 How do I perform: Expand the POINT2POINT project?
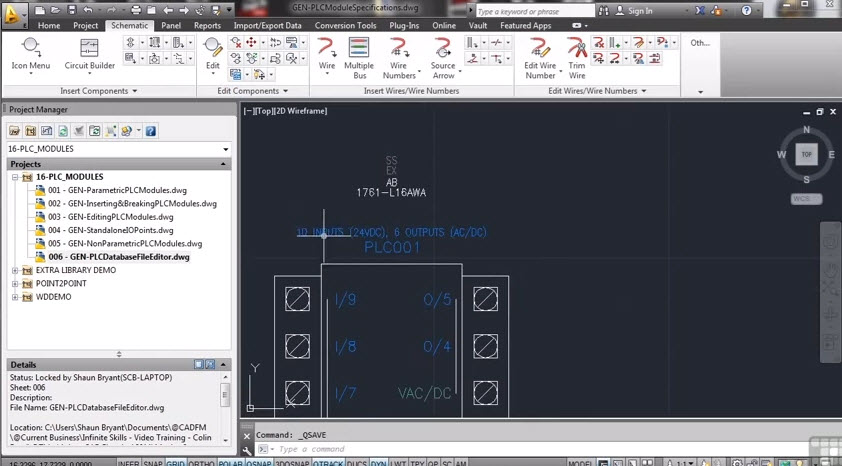point(15,283)
